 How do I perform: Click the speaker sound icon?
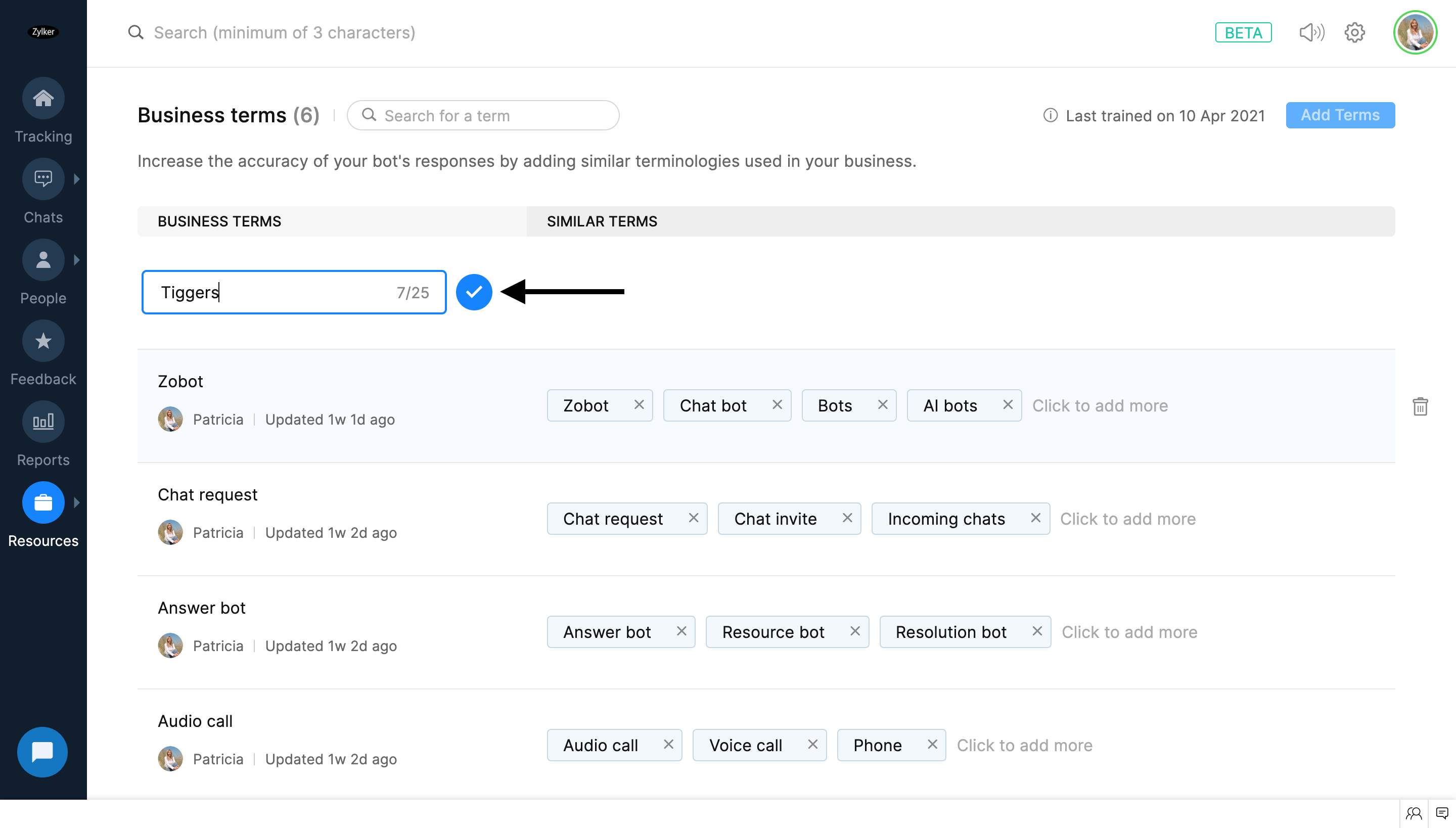pos(1311,32)
